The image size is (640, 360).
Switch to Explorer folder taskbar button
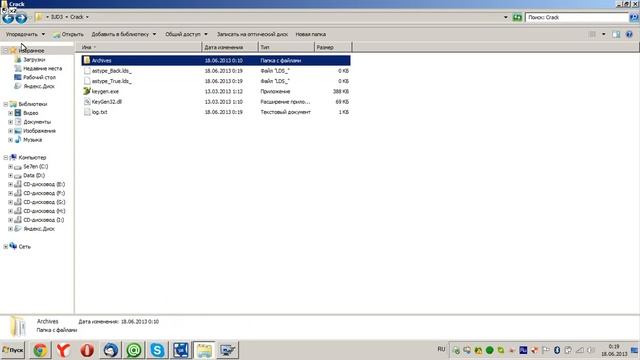[x=204, y=350]
